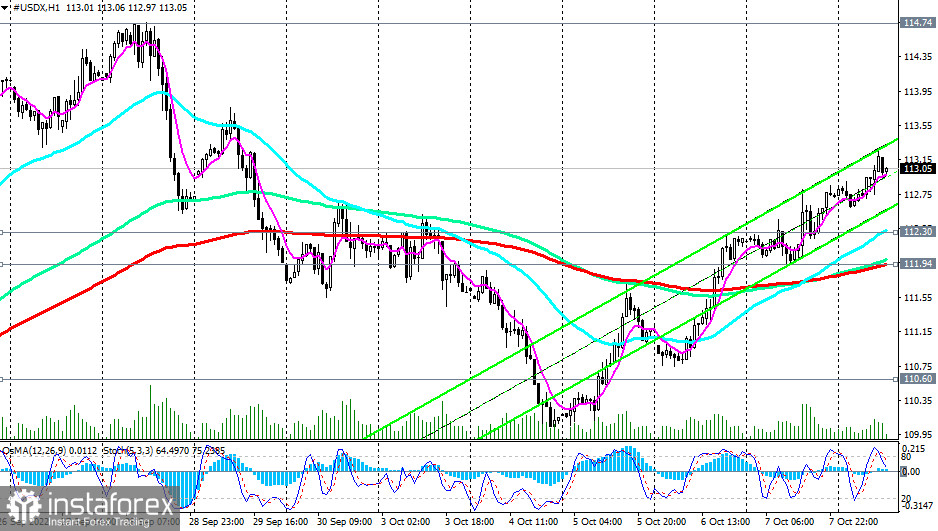Click the 28 Sep 23:00 time label

point(216,521)
